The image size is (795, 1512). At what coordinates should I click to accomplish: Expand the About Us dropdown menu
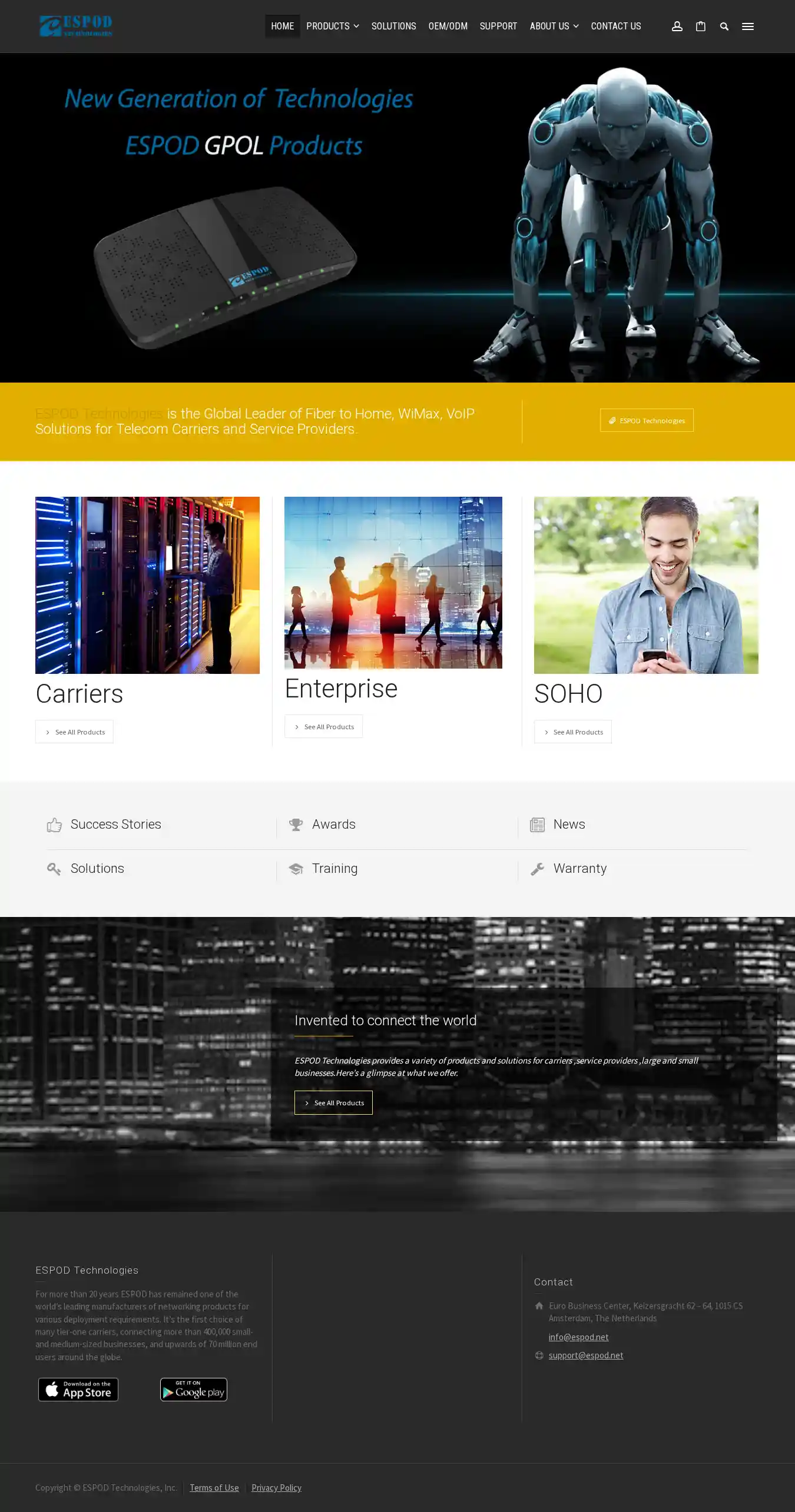pos(554,26)
